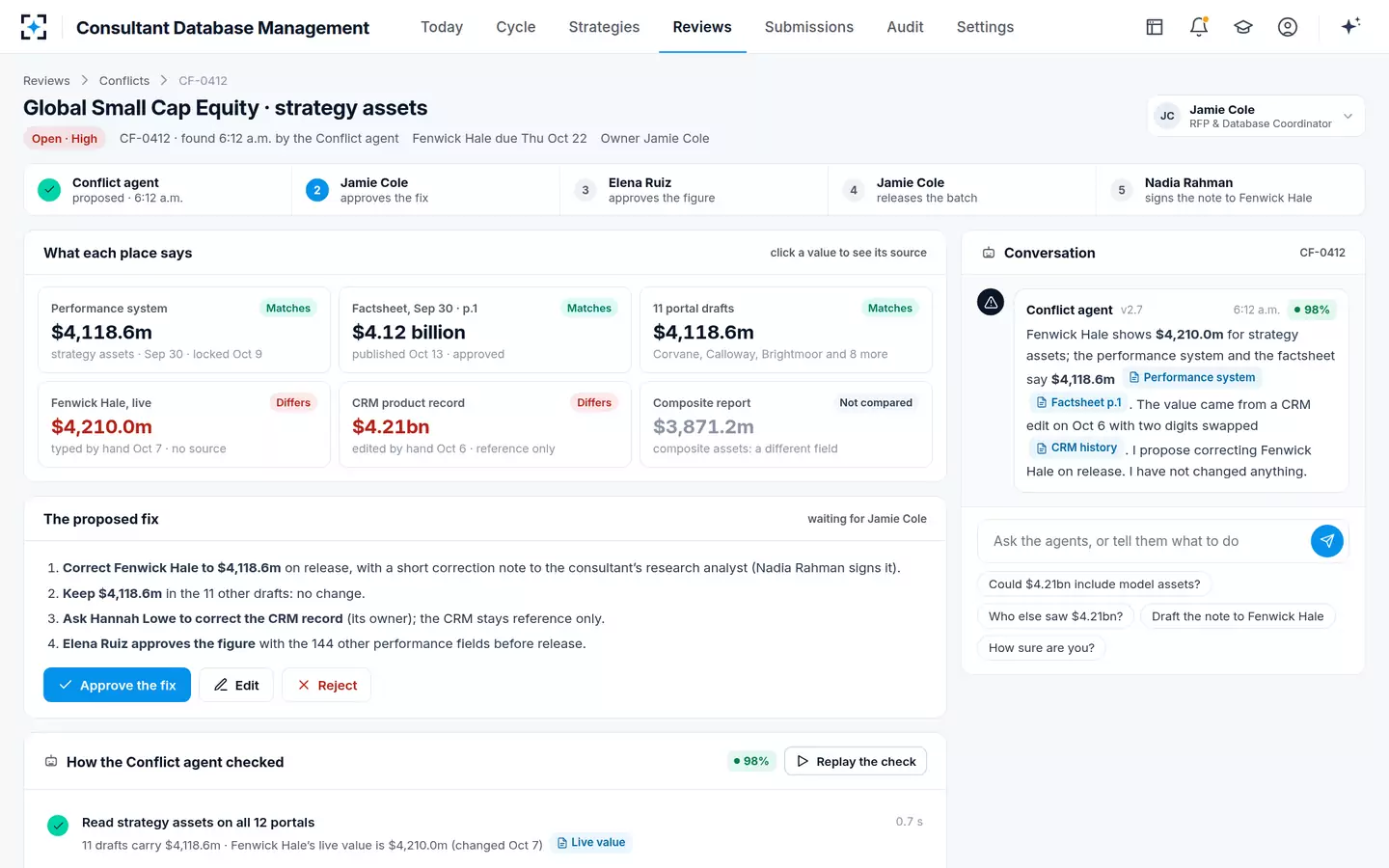
Task: Open the layout panel icon in header
Action: (1155, 27)
